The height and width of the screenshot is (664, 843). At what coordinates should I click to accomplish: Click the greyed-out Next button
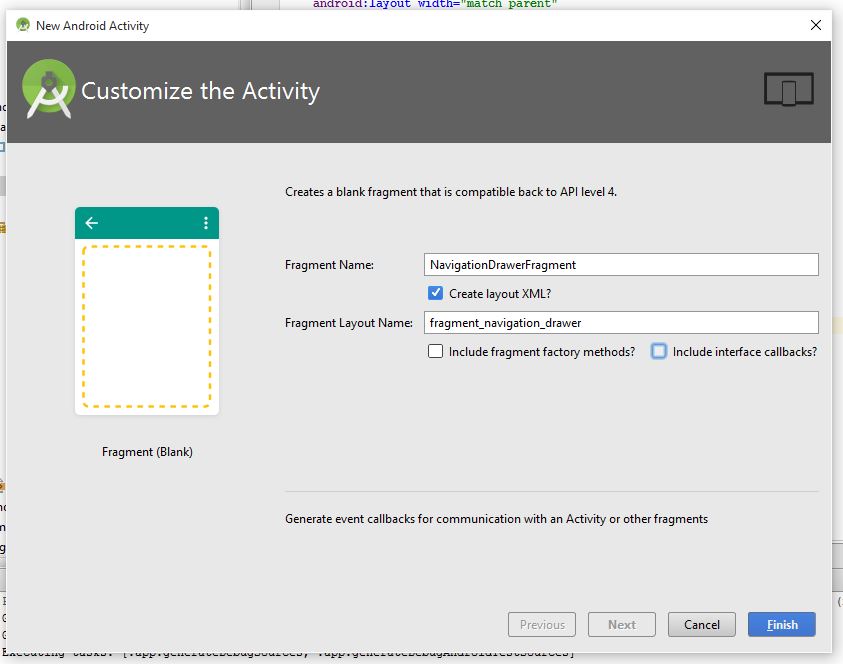pos(621,624)
